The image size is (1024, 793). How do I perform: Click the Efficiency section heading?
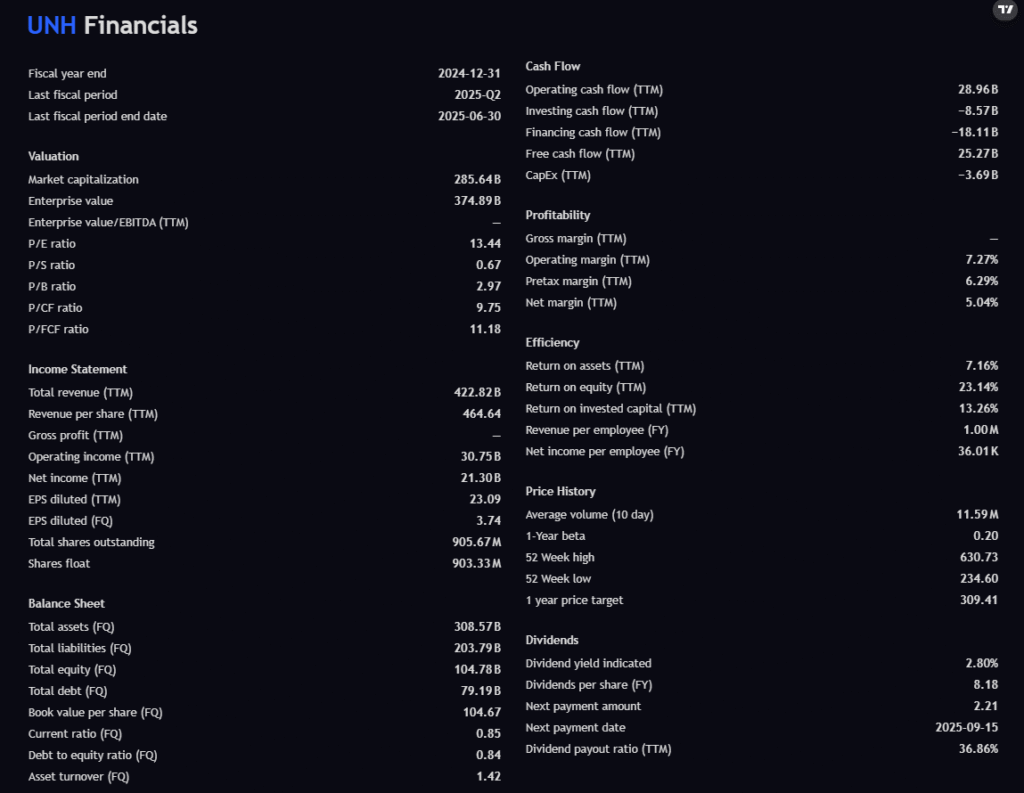click(x=552, y=342)
